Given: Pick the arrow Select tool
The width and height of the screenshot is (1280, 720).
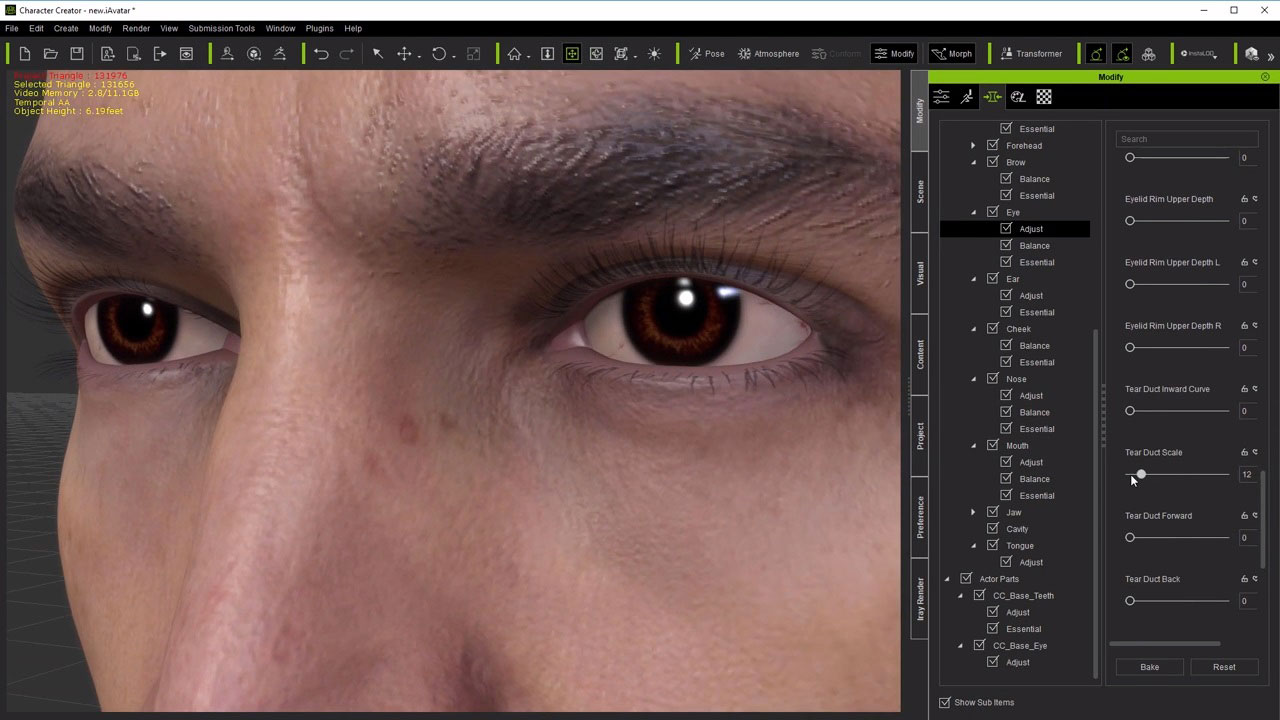Looking at the screenshot, I should [378, 54].
